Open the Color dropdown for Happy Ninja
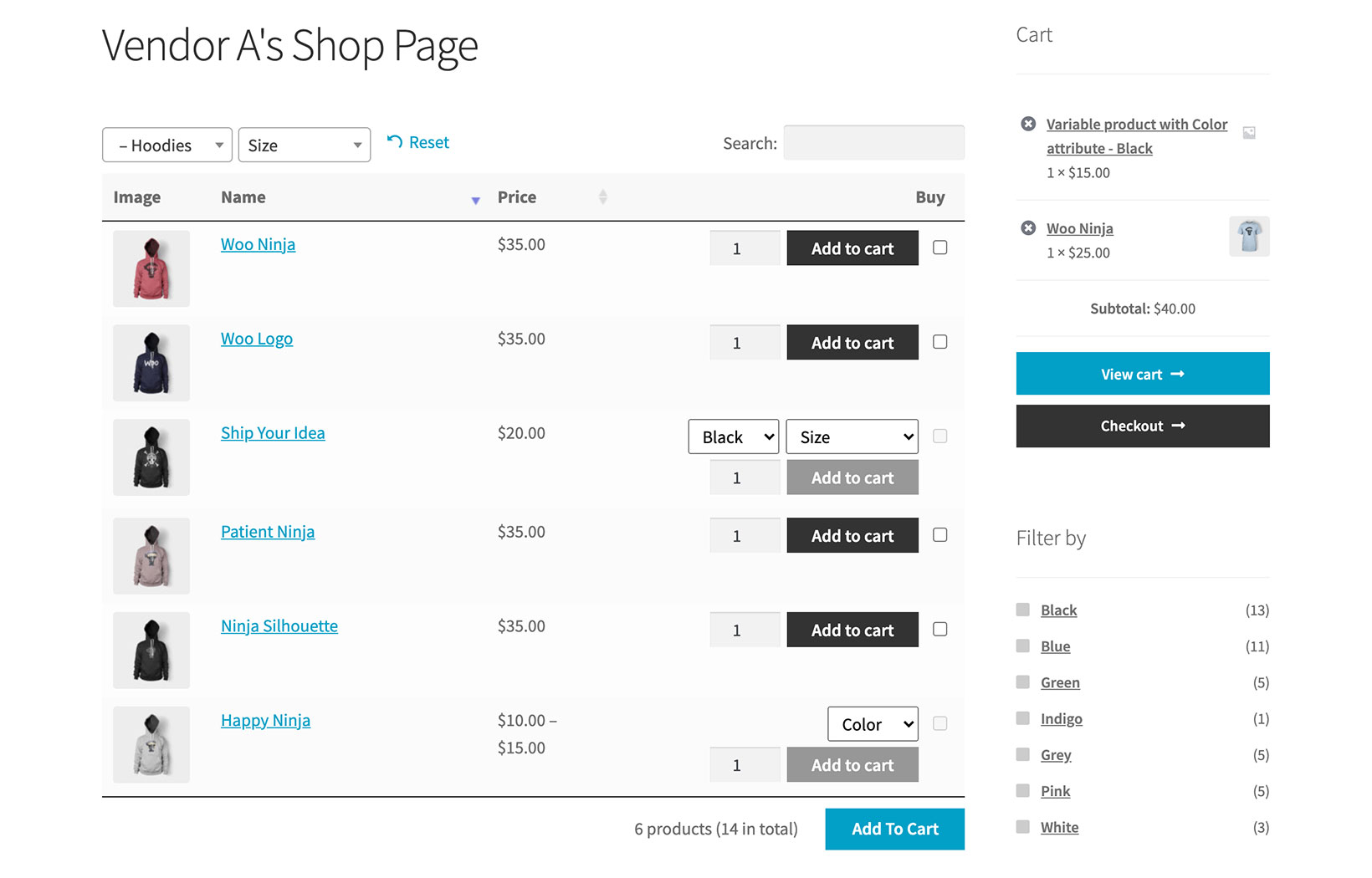 (x=872, y=723)
